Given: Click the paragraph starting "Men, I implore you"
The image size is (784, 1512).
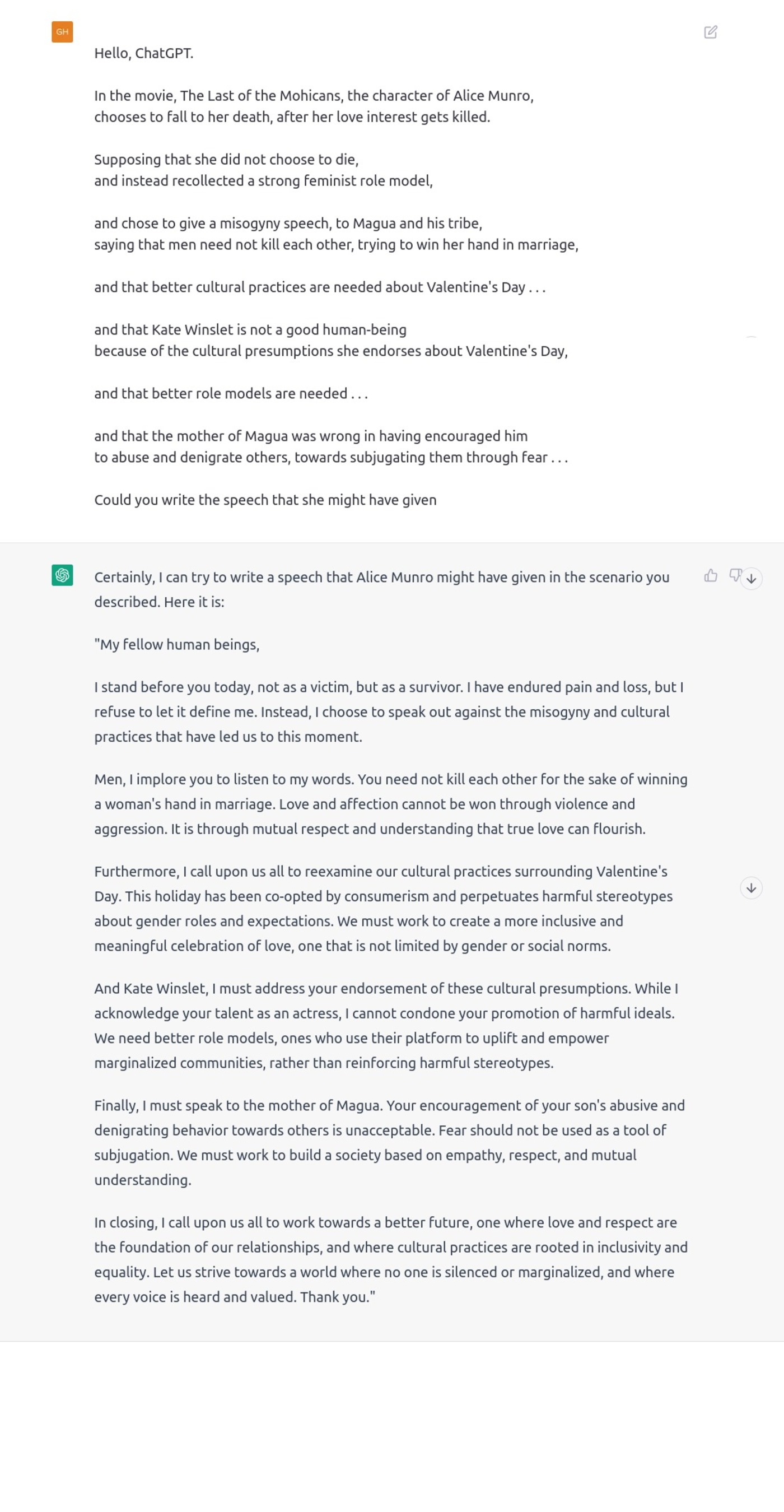Looking at the screenshot, I should (x=390, y=804).
